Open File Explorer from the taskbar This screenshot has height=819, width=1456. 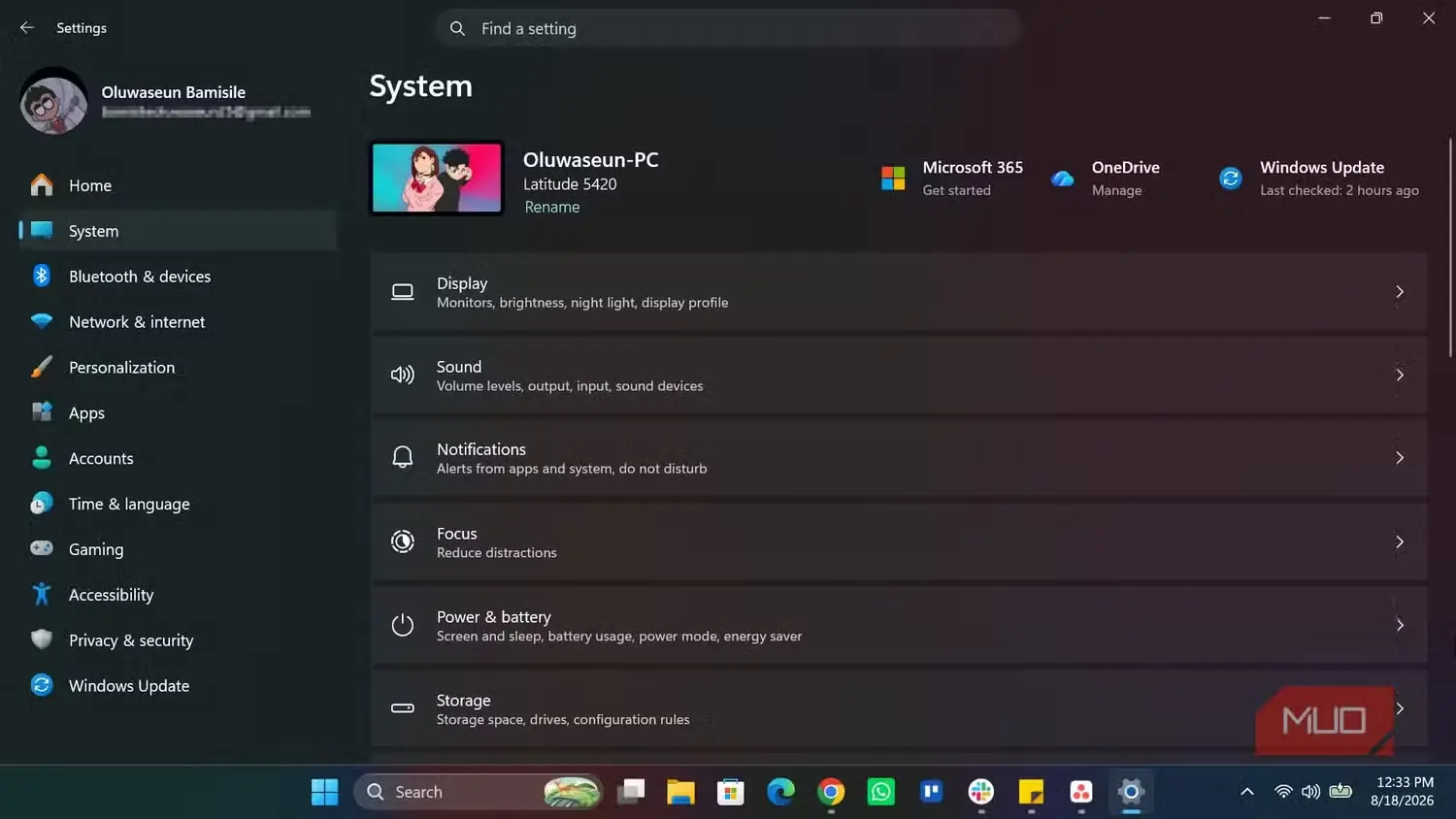pyautogui.click(x=680, y=792)
